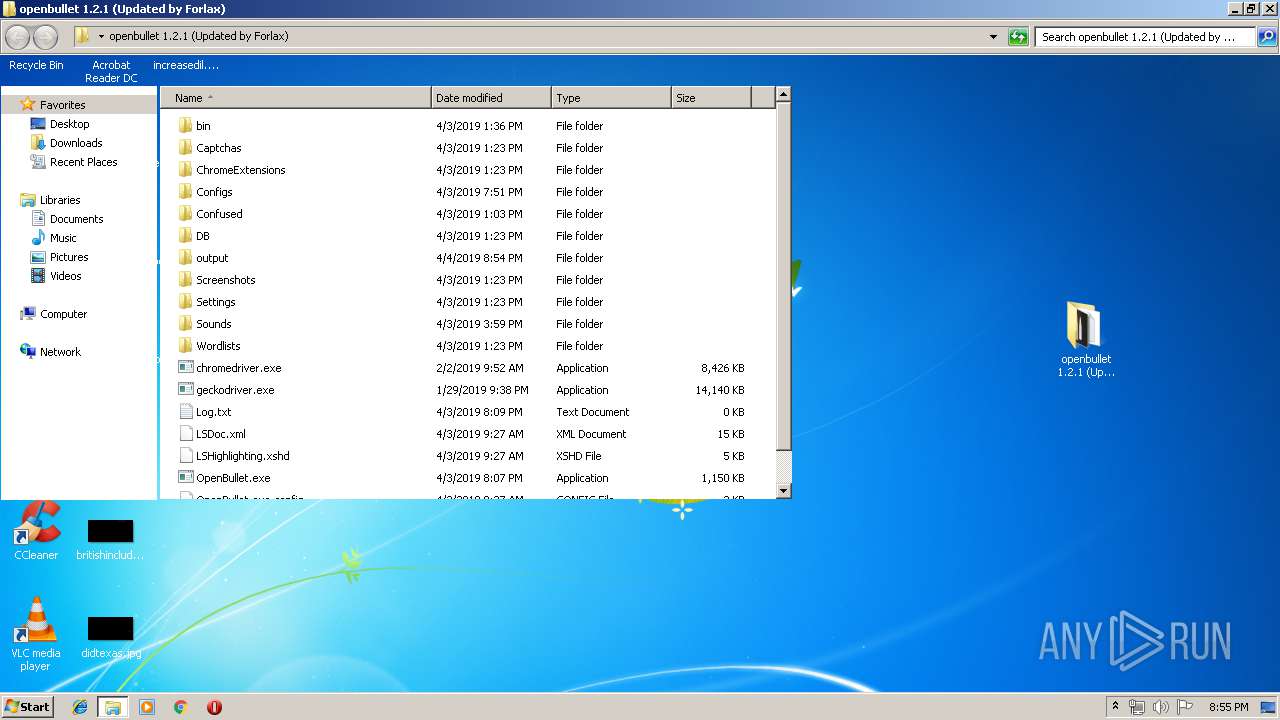Select the Screenshots folder icon
The image size is (1280, 720).
pyautogui.click(x=185, y=280)
